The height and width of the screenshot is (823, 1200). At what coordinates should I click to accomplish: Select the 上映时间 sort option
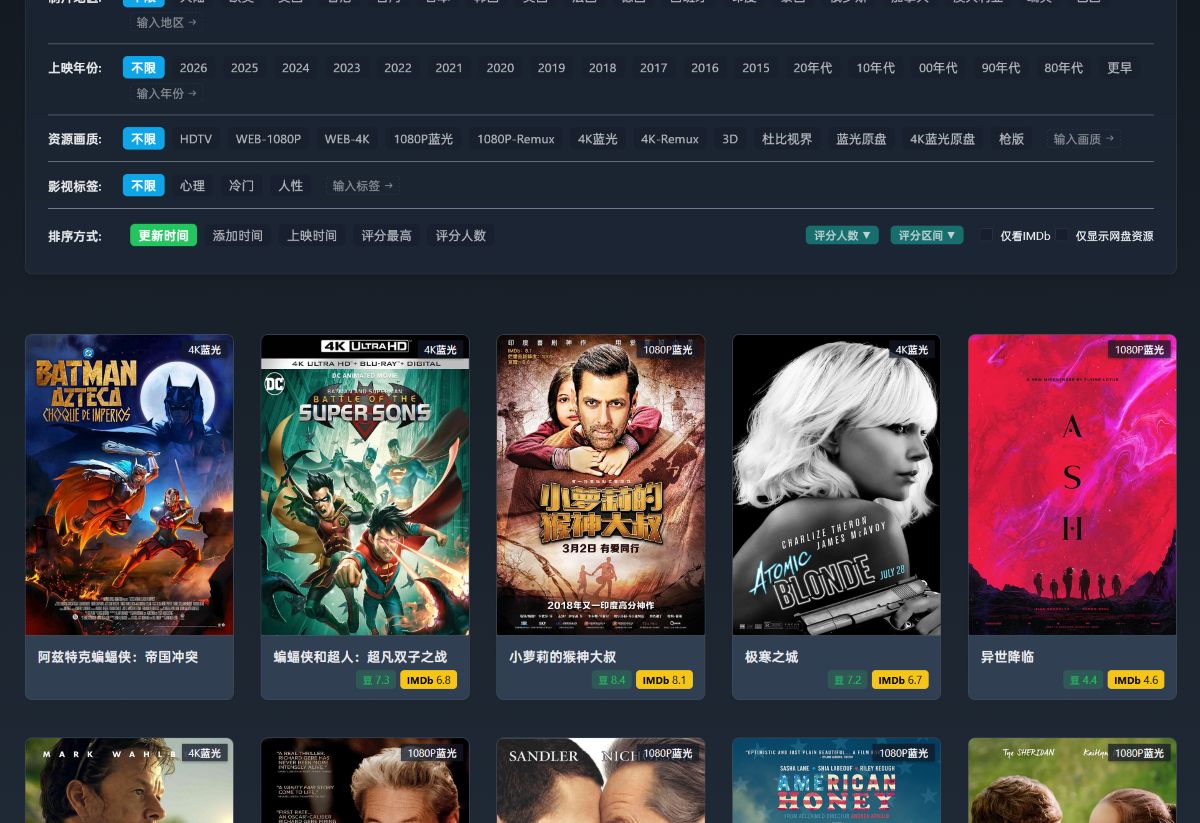click(312, 236)
